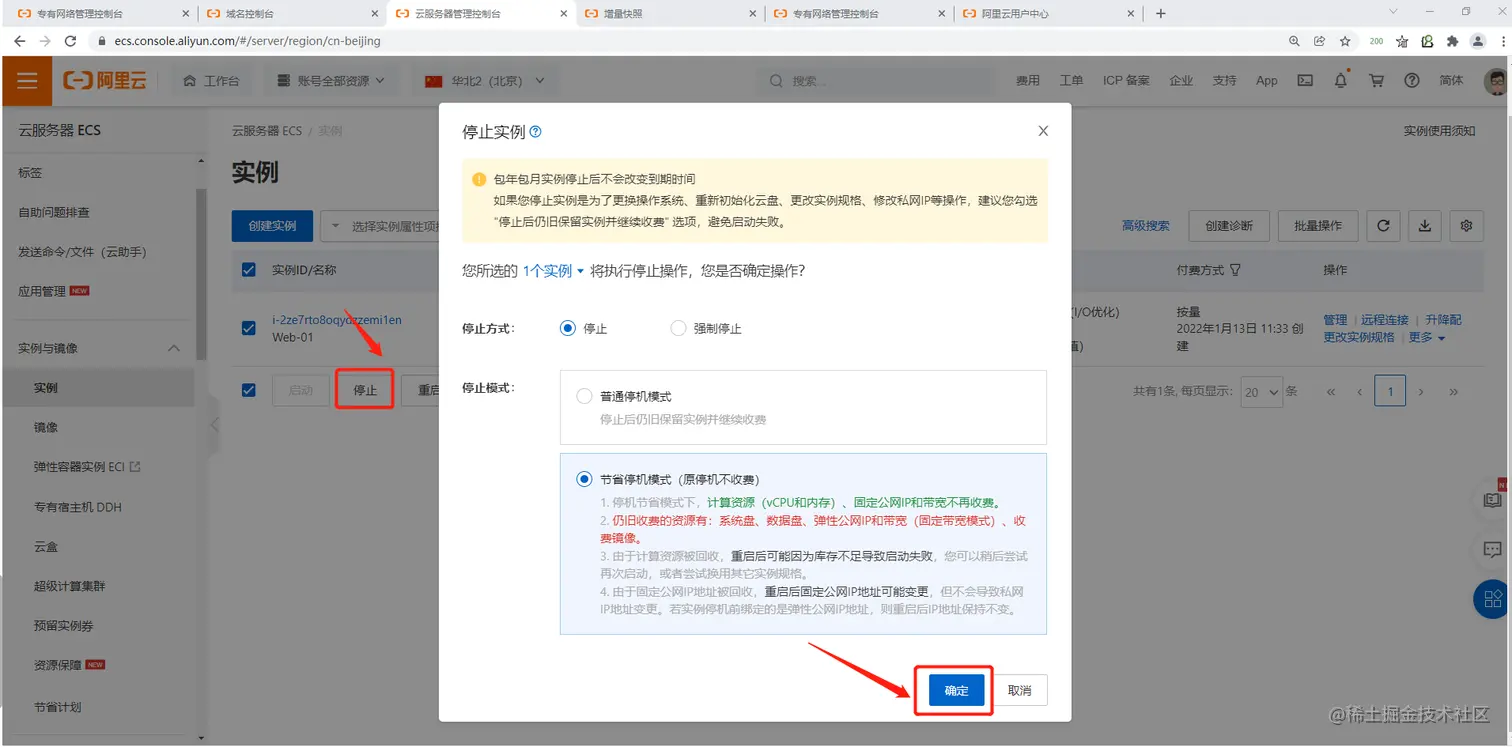The image size is (1512, 747).
Task: Open the hamburger navigation menu
Action: (x=27, y=81)
